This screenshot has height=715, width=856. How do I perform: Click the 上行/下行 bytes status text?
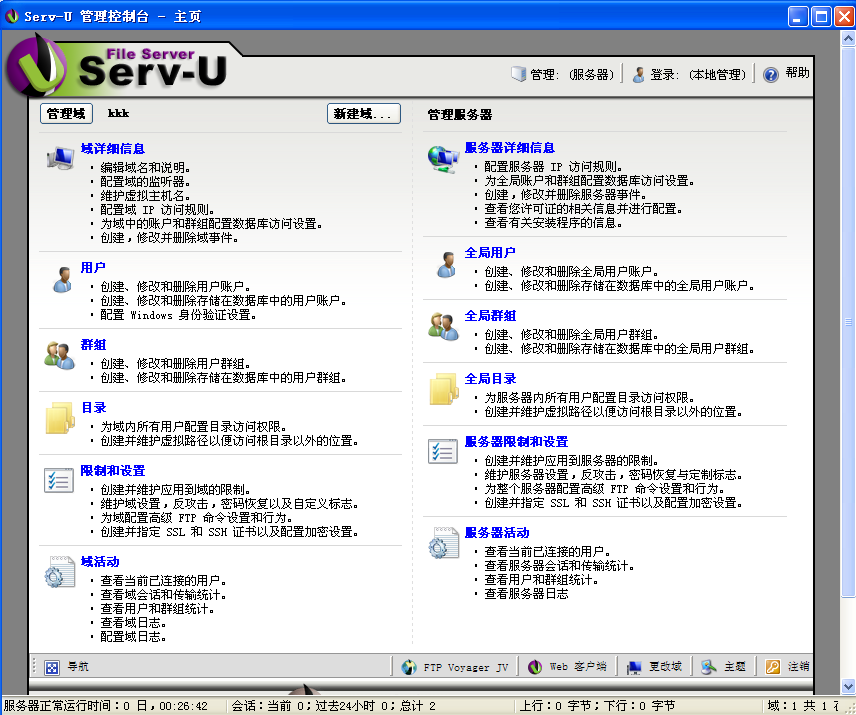(597, 706)
